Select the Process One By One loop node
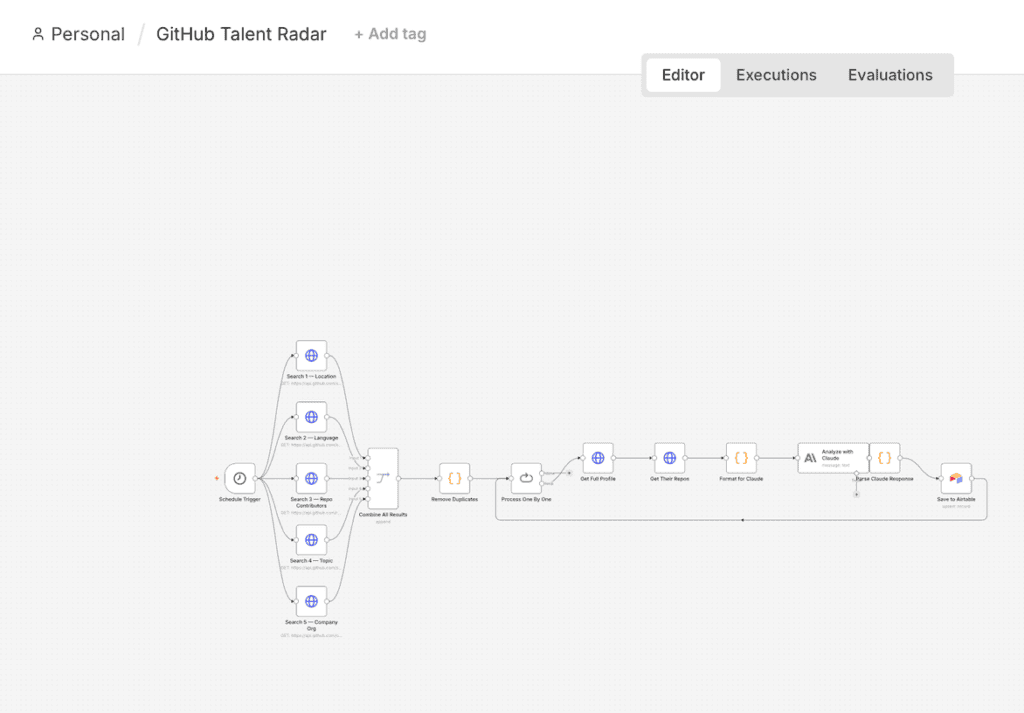1024x713 pixels. [x=526, y=479]
